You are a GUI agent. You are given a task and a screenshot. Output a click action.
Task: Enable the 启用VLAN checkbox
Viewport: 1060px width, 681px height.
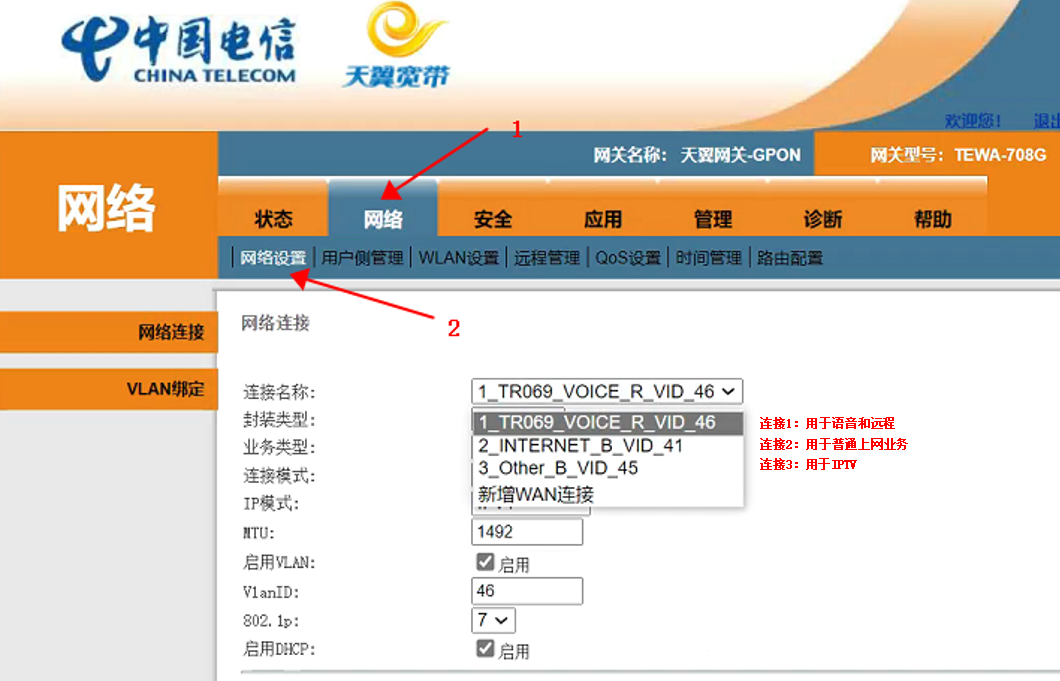(486, 562)
